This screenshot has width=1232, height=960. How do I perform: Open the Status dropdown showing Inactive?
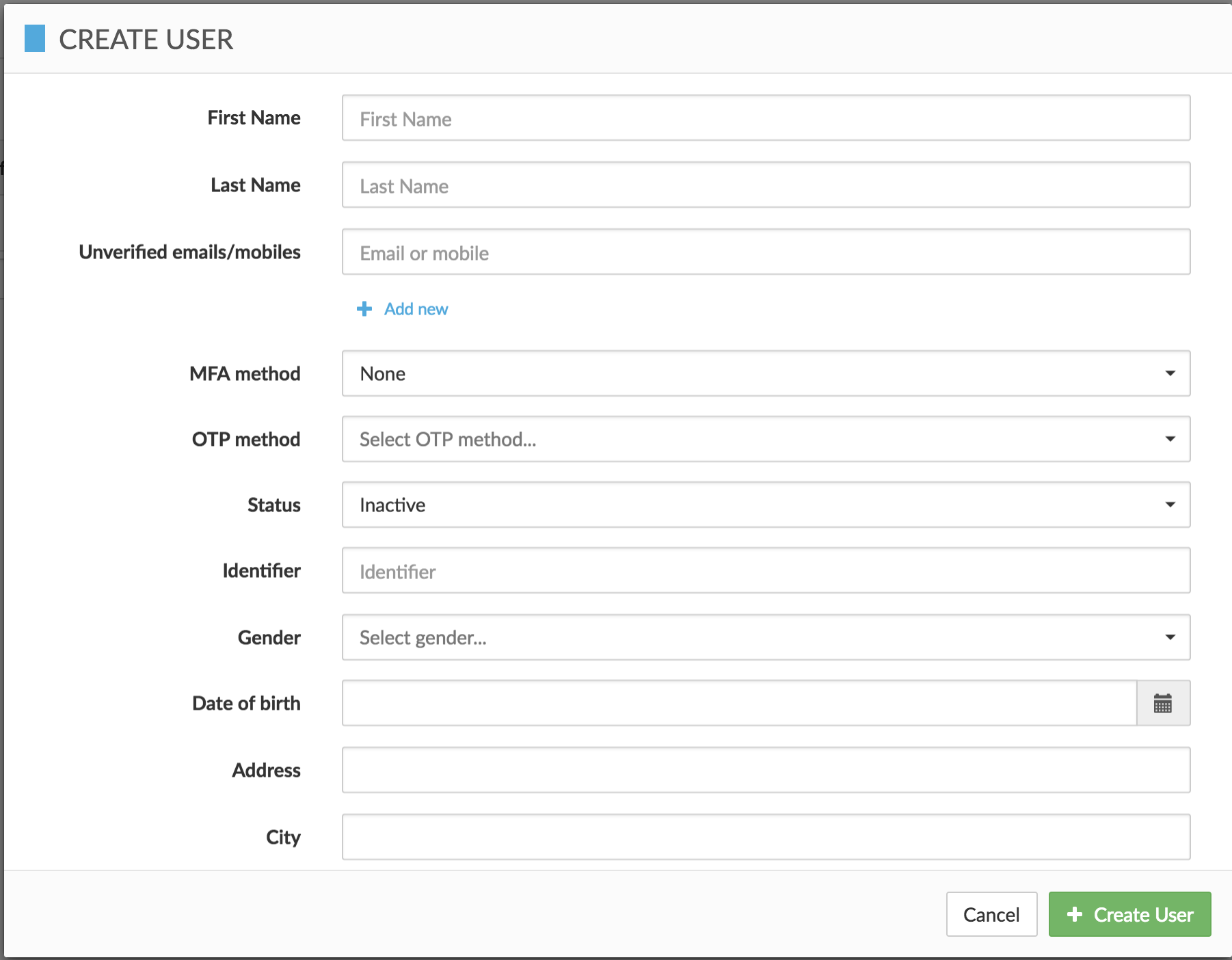766,505
